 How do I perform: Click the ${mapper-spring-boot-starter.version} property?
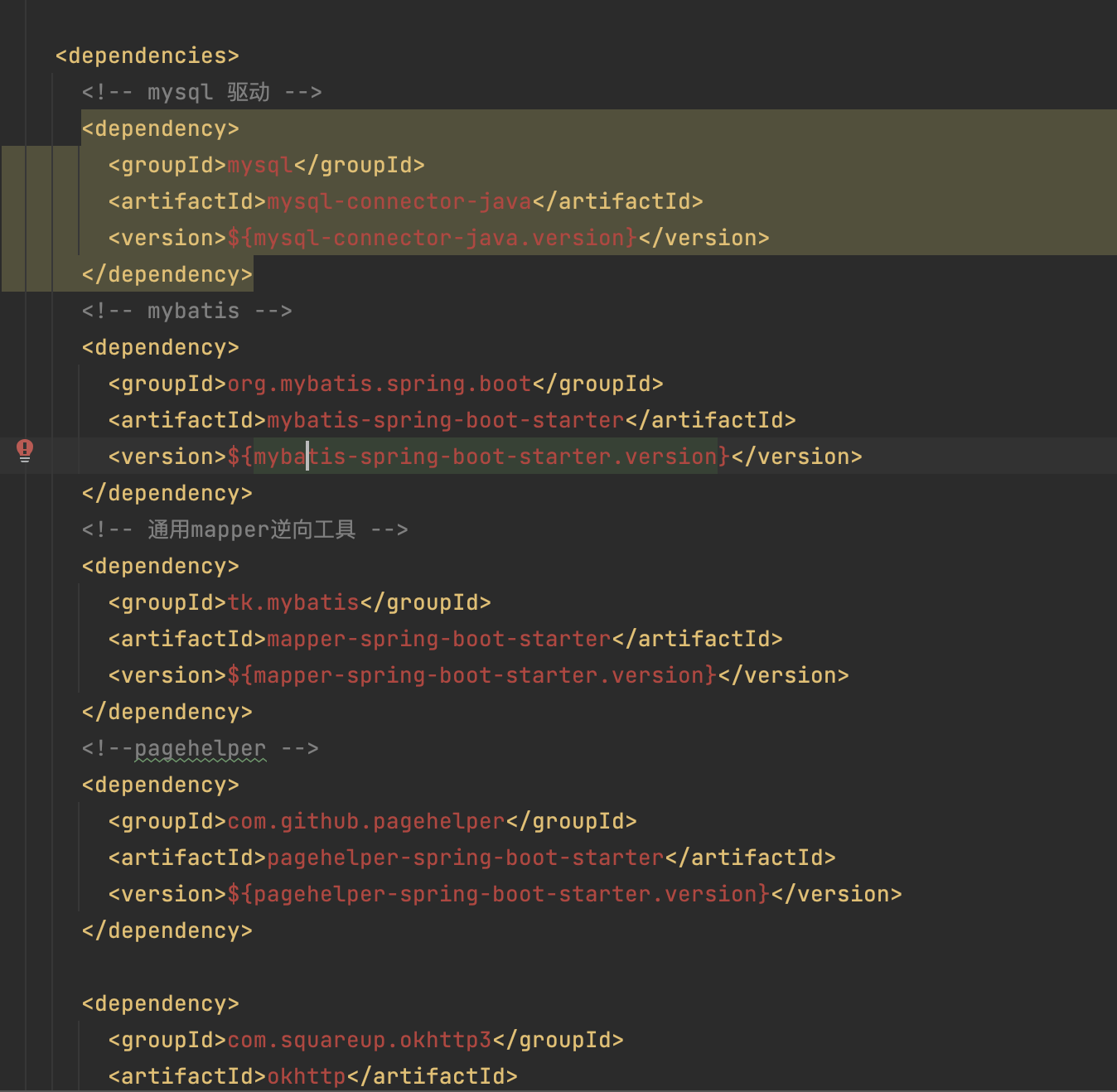[x=472, y=675]
